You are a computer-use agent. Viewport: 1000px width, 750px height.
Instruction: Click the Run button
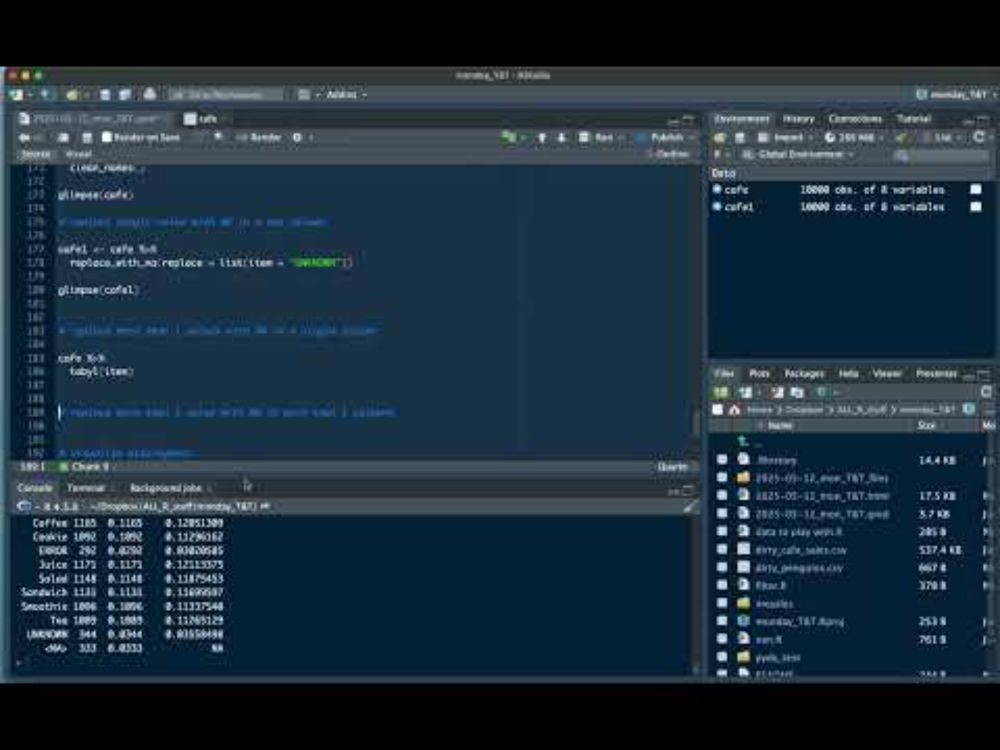click(x=596, y=137)
